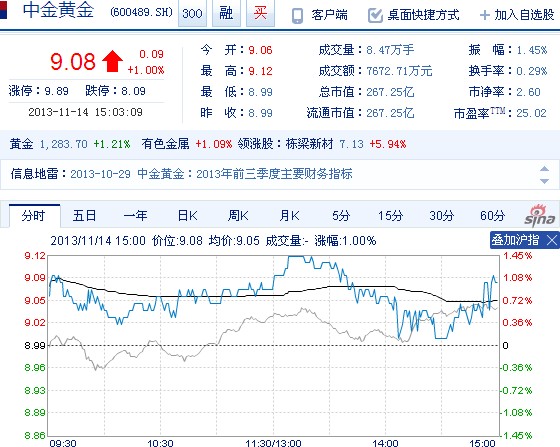
Task: Click the 11:30/13:00 time axis label
Action: (x=273, y=443)
